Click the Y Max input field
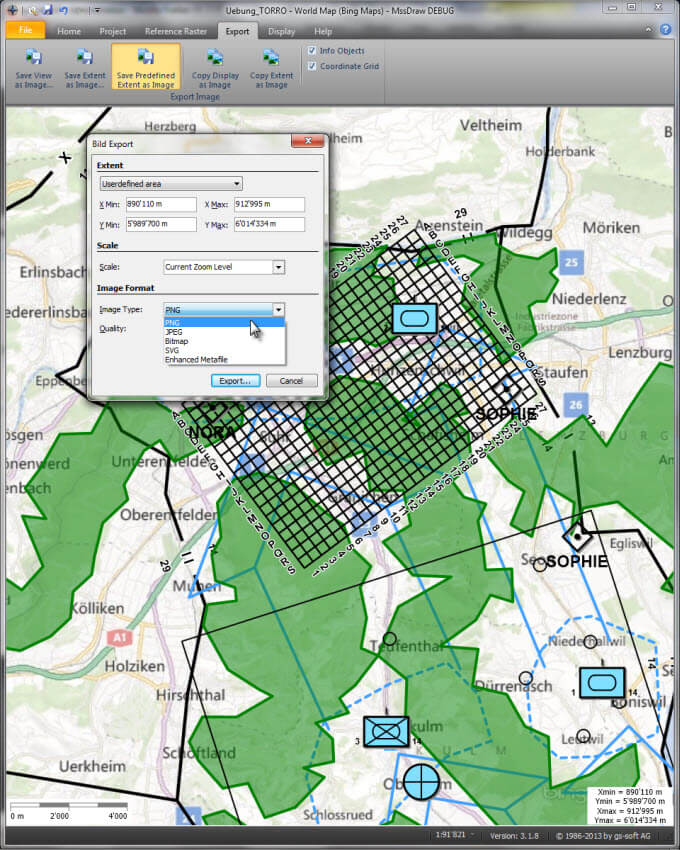Viewport: 680px width, 850px height. (x=269, y=224)
